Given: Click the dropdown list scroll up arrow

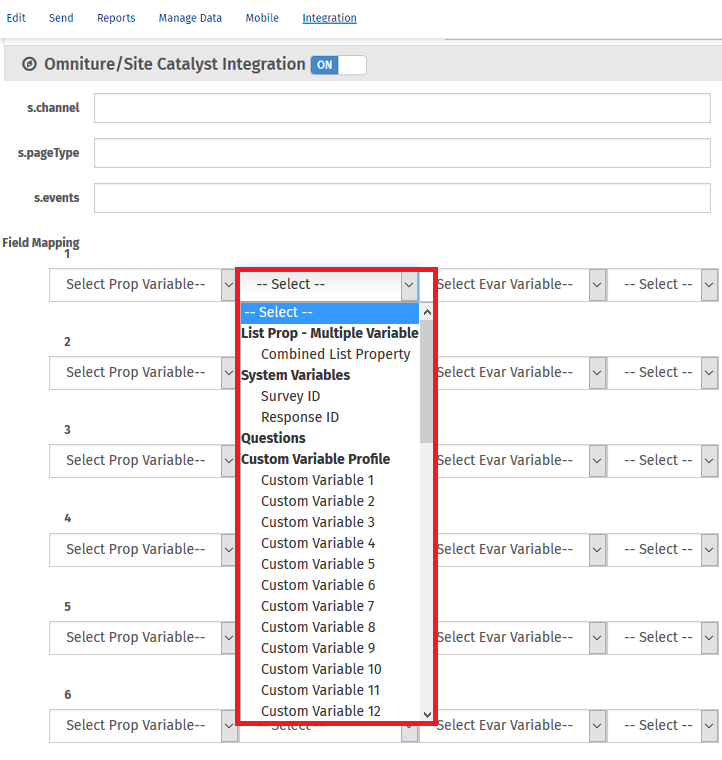Looking at the screenshot, I should (x=427, y=312).
